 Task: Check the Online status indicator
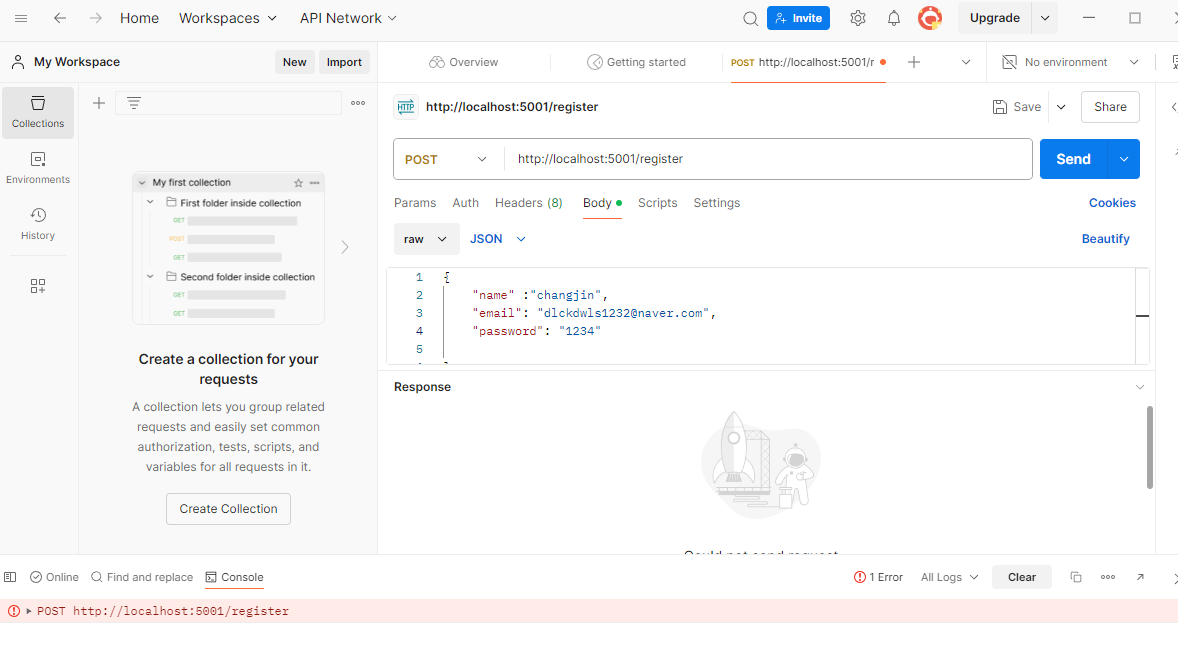click(54, 577)
